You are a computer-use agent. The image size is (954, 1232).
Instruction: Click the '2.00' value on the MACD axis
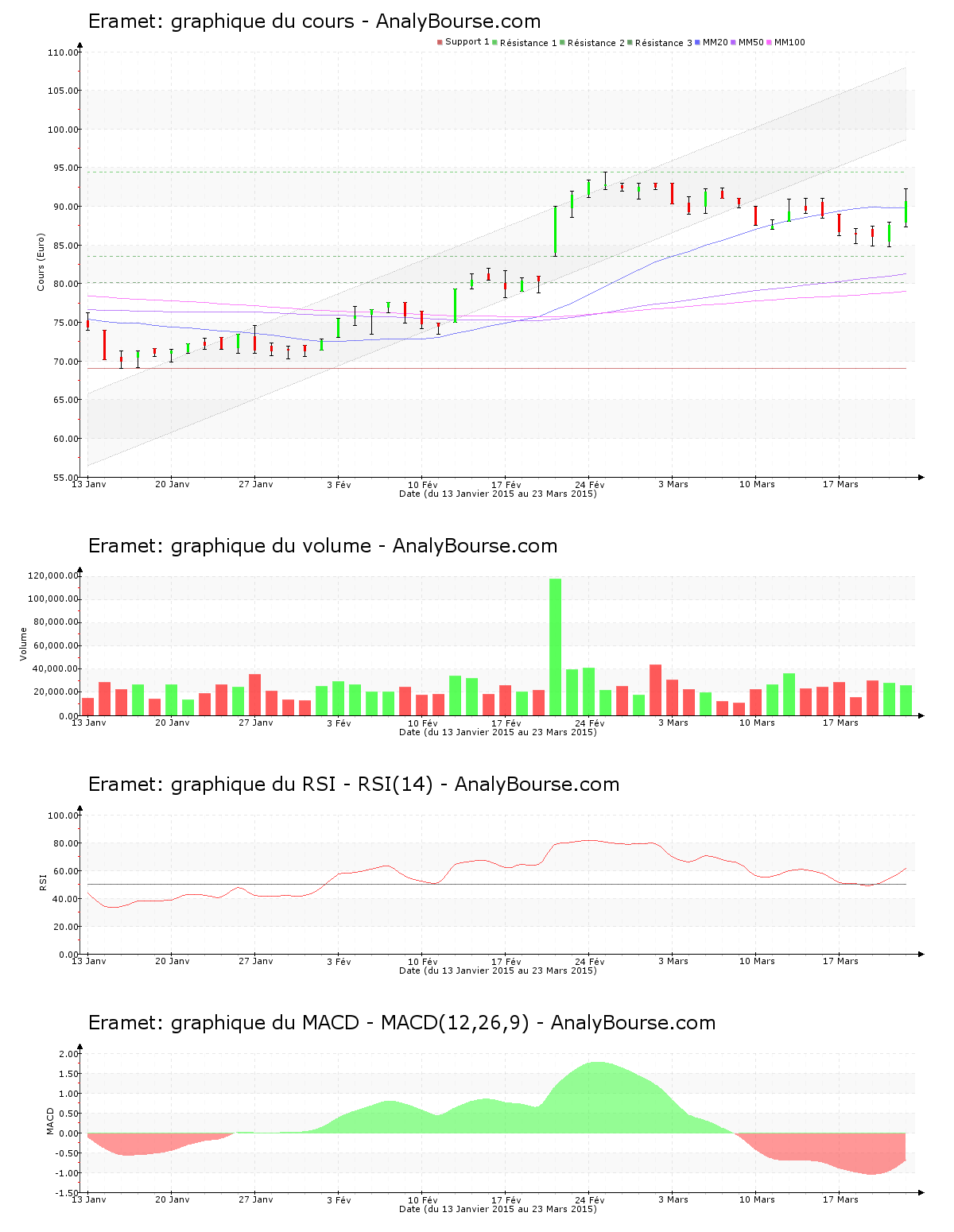point(69,1054)
